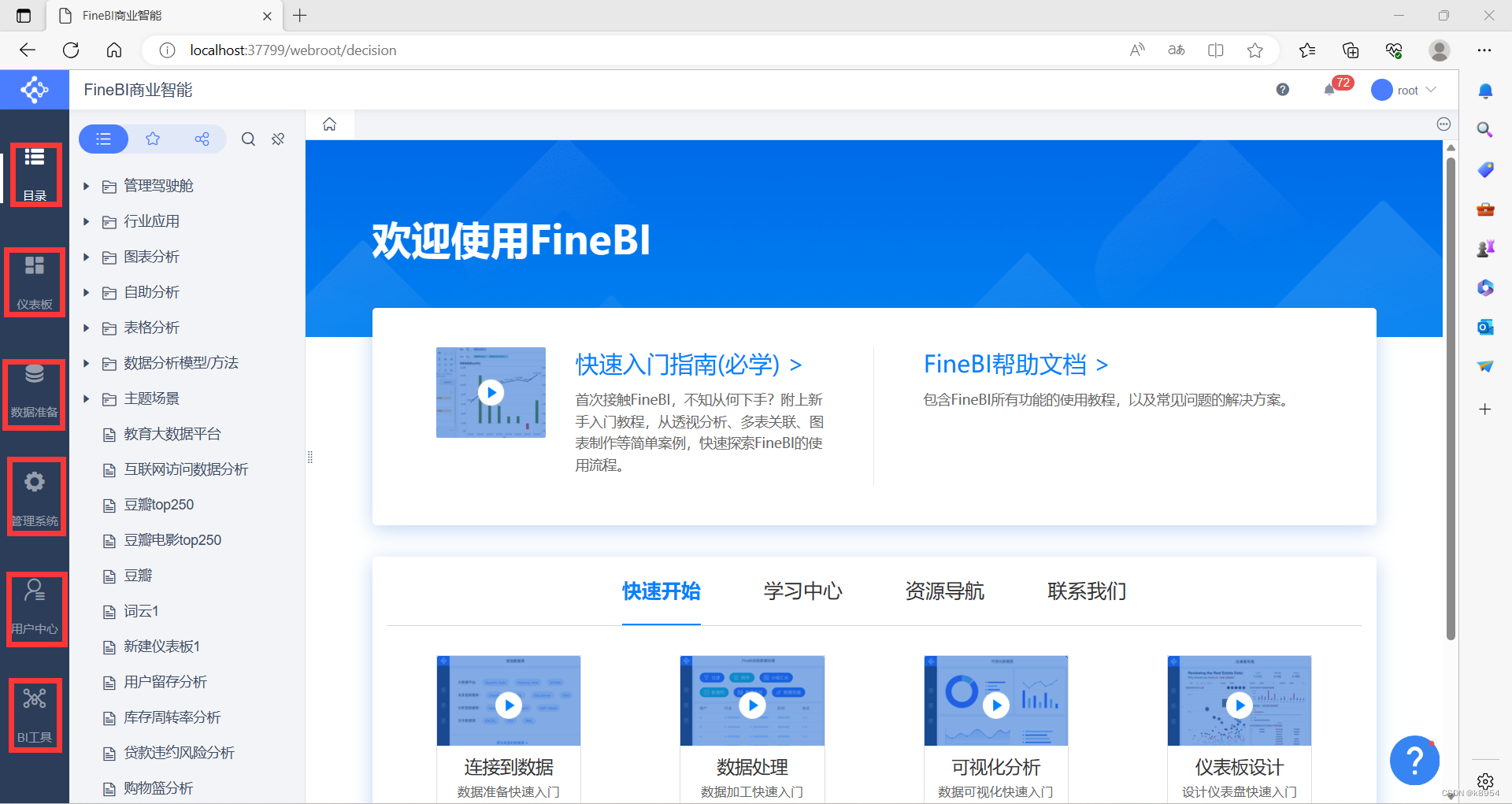Open the FineBI帮助文档 link
This screenshot has height=804, width=1512.
click(1015, 363)
